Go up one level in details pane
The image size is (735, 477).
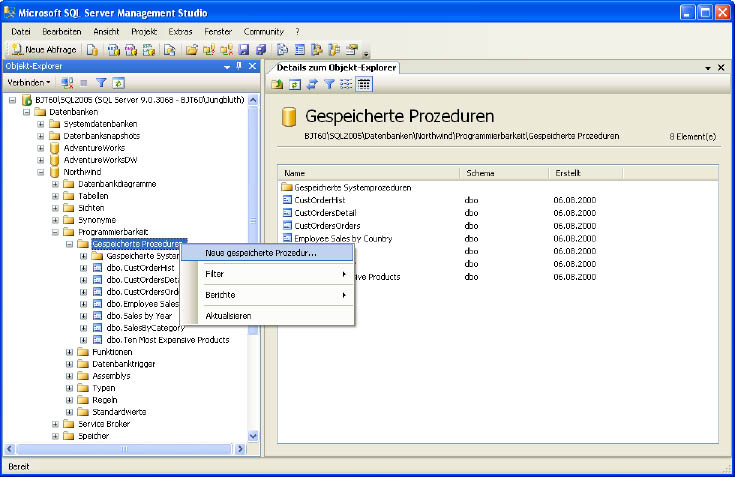[x=277, y=84]
